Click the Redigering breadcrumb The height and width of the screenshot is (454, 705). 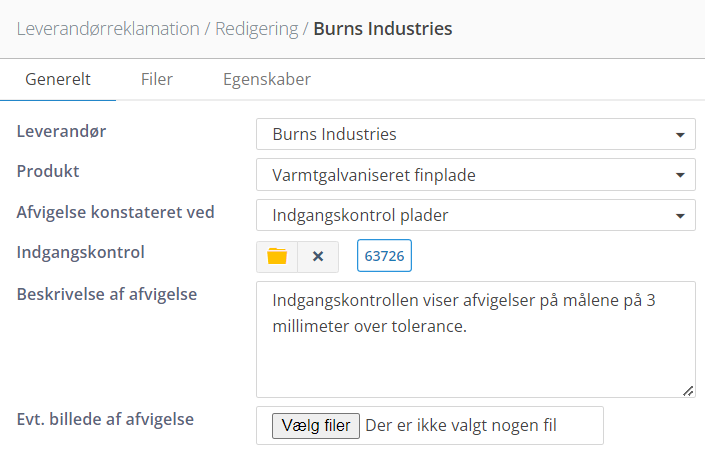tap(256, 29)
